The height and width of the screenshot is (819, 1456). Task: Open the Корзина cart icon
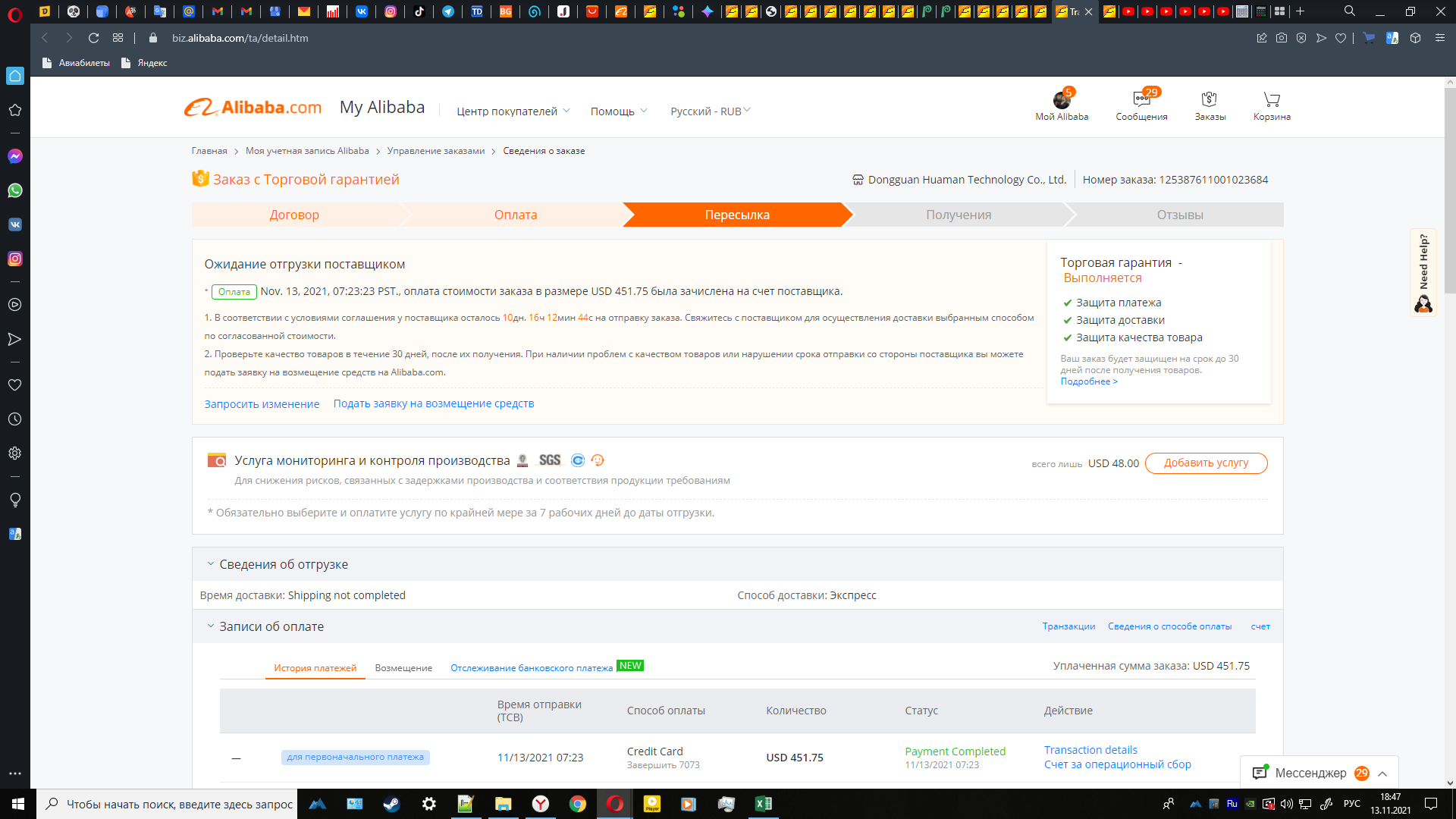[1272, 100]
